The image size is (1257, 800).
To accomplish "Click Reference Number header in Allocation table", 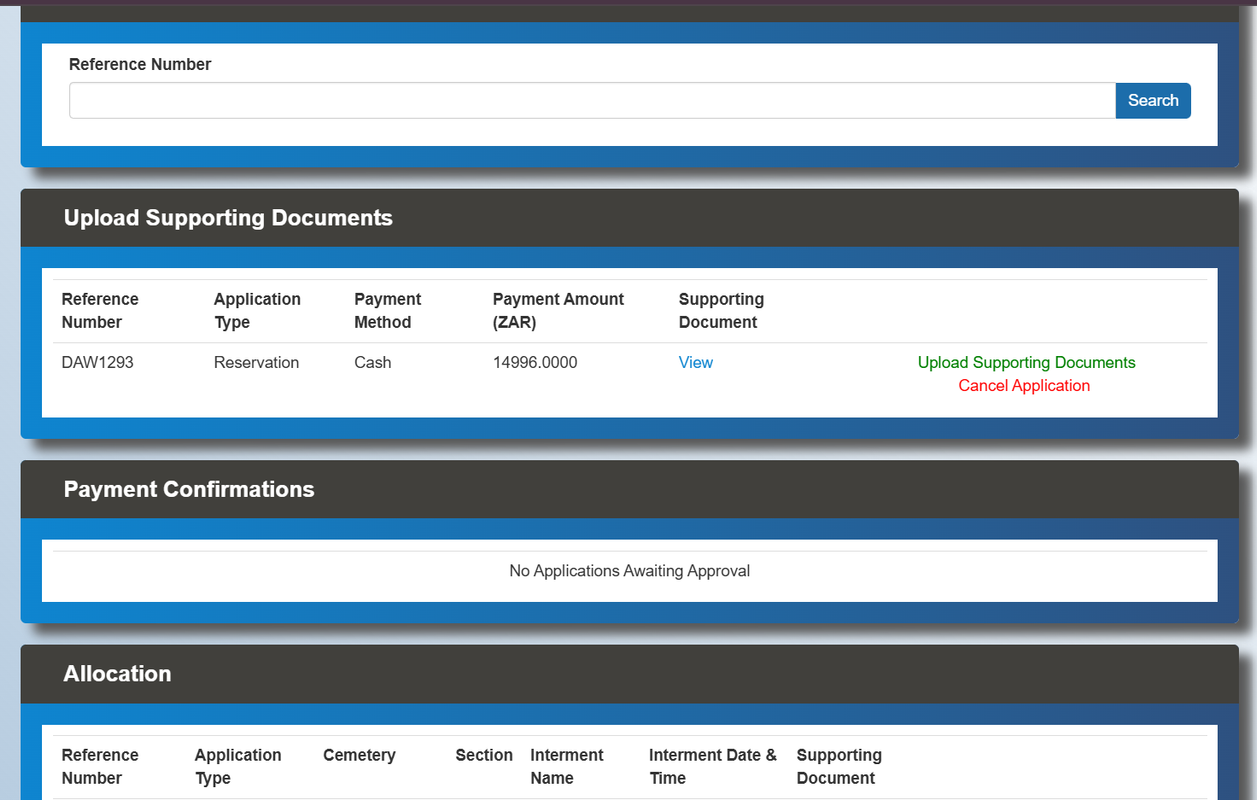I will click(100, 766).
